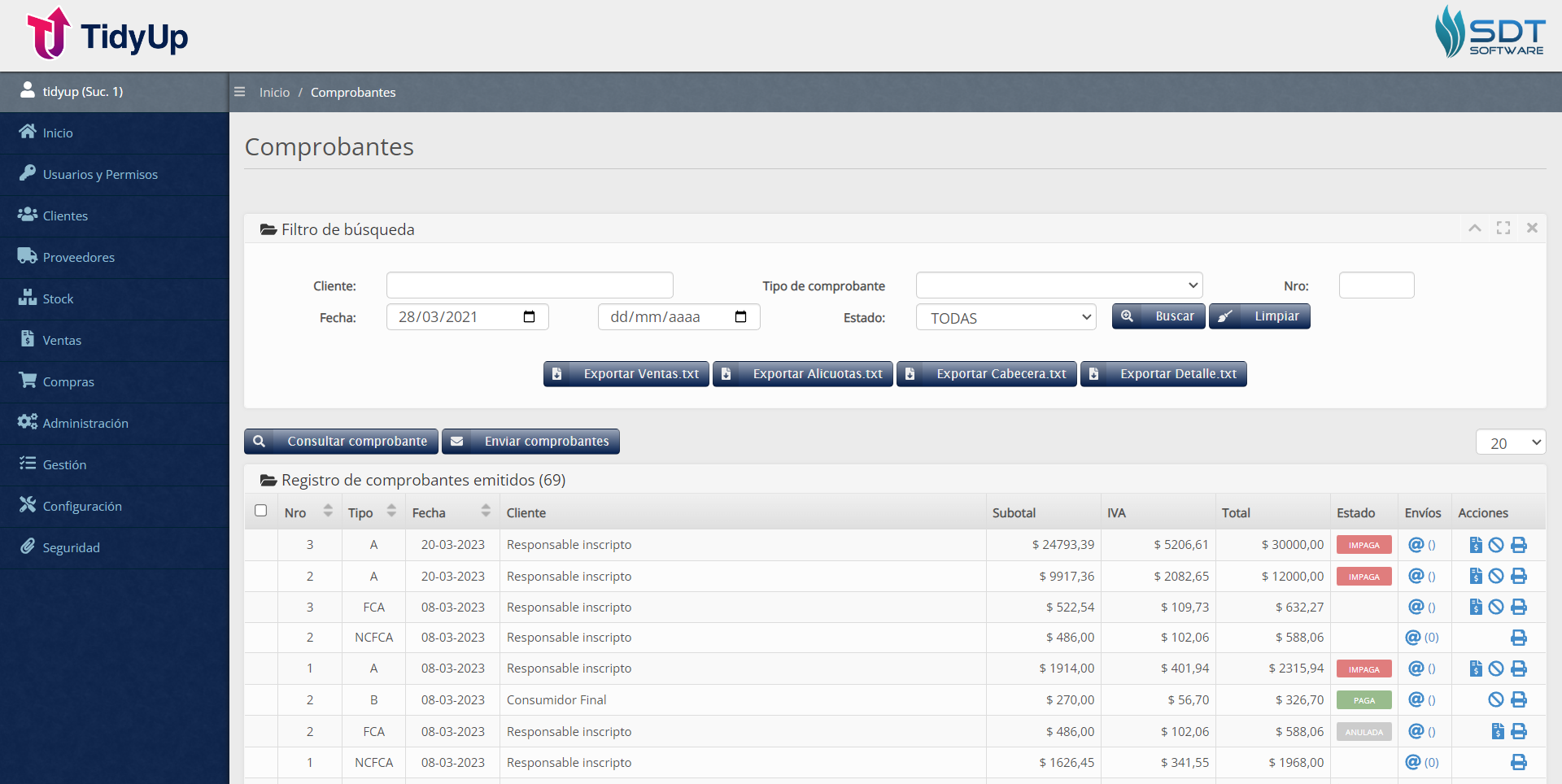The height and width of the screenshot is (784, 1562).
Task: Click the IMPAGA badge for invoice $ 30000,00
Action: tap(1364, 545)
